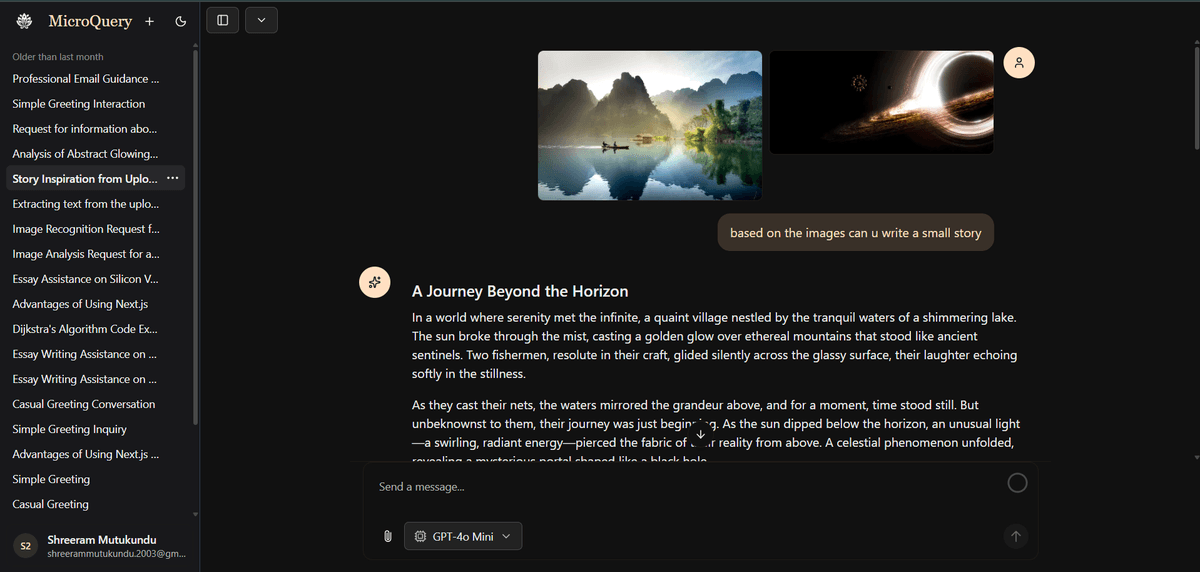Click the user avatar icon beside images

pos(1018,63)
